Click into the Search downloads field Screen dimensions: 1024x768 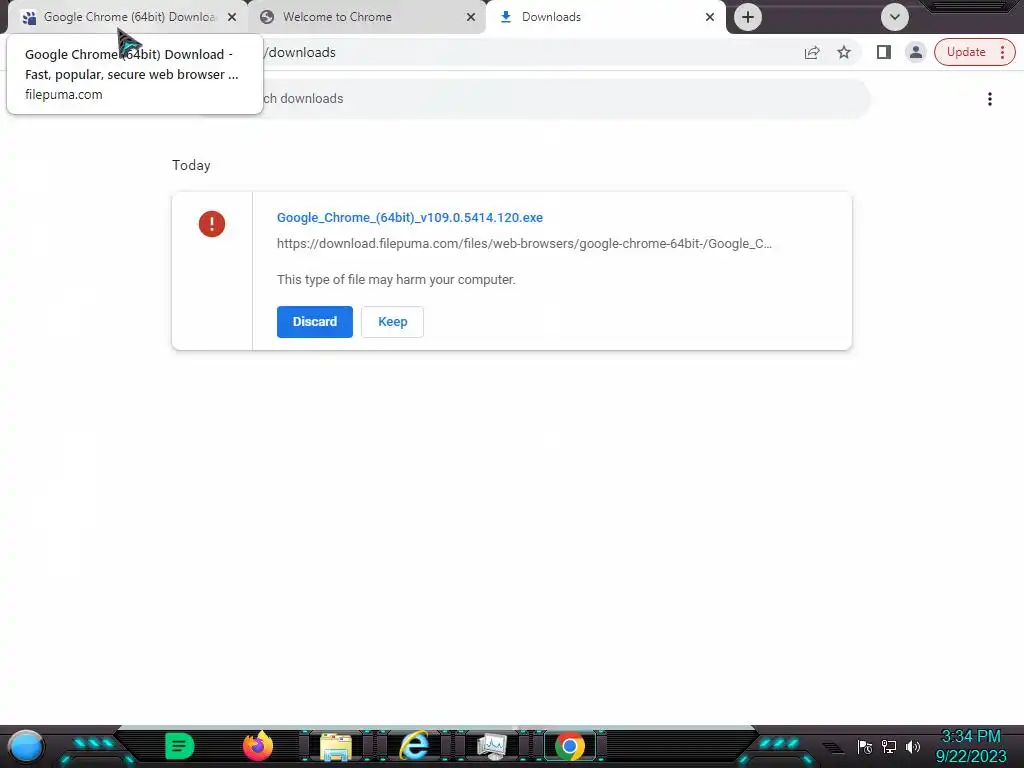[536, 99]
